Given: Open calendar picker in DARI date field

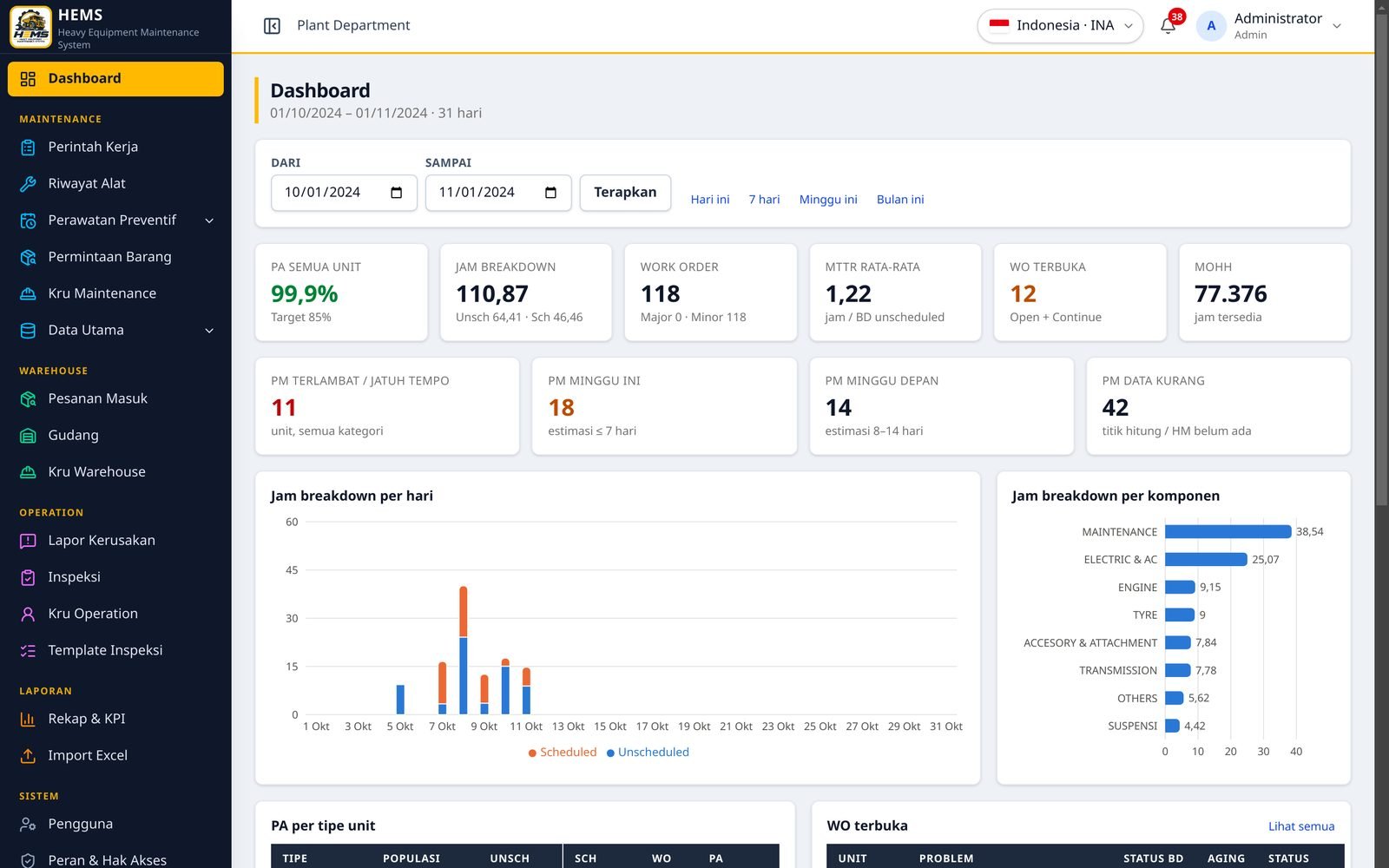Looking at the screenshot, I should [397, 193].
